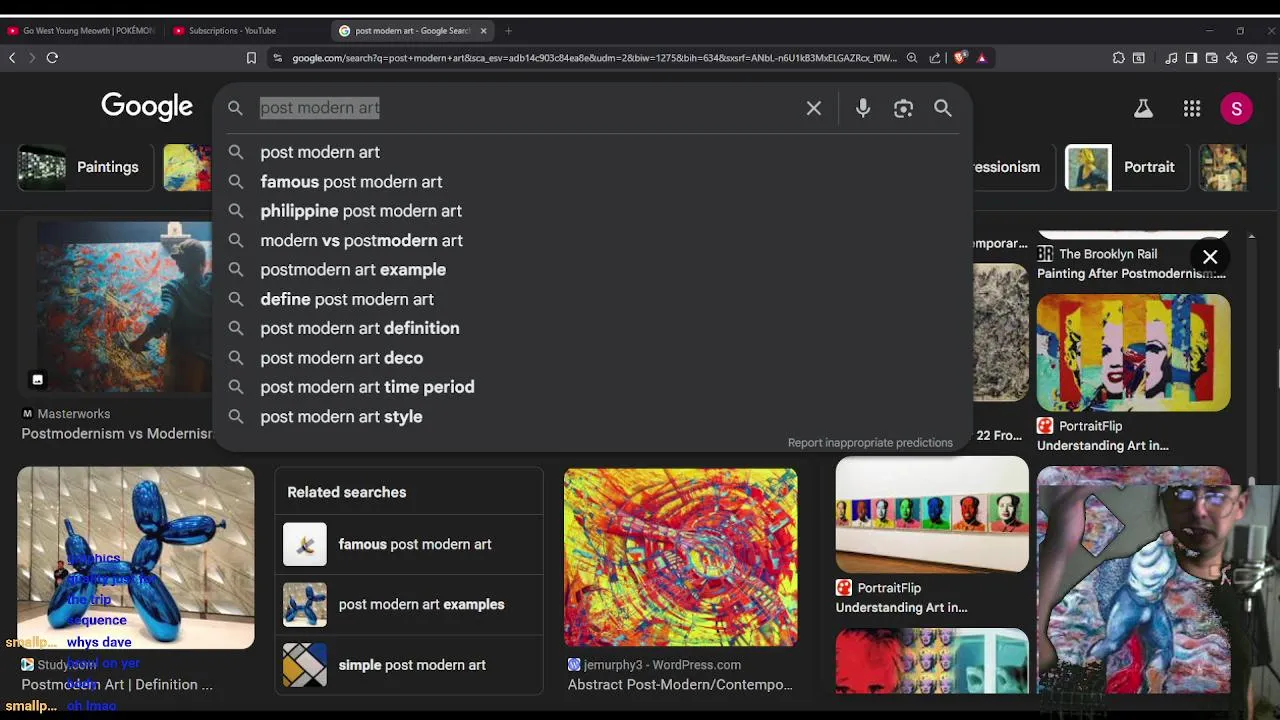The image size is (1280, 720).
Task: Open Leo AI sparkle icon
Action: [1231, 58]
